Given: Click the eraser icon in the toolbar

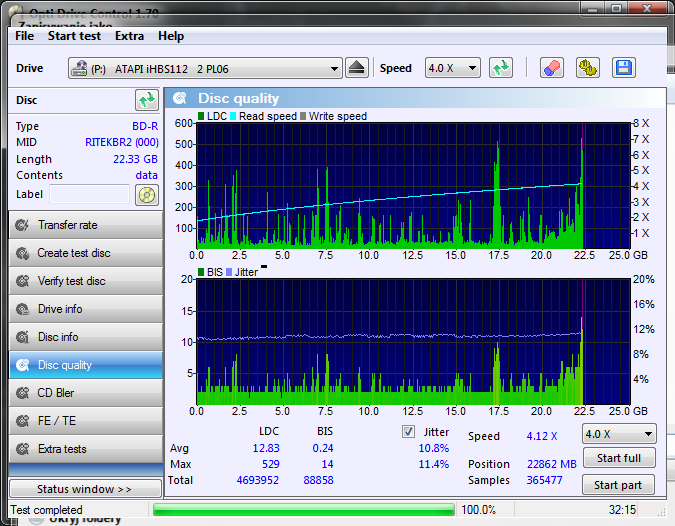Looking at the screenshot, I should tap(552, 68).
